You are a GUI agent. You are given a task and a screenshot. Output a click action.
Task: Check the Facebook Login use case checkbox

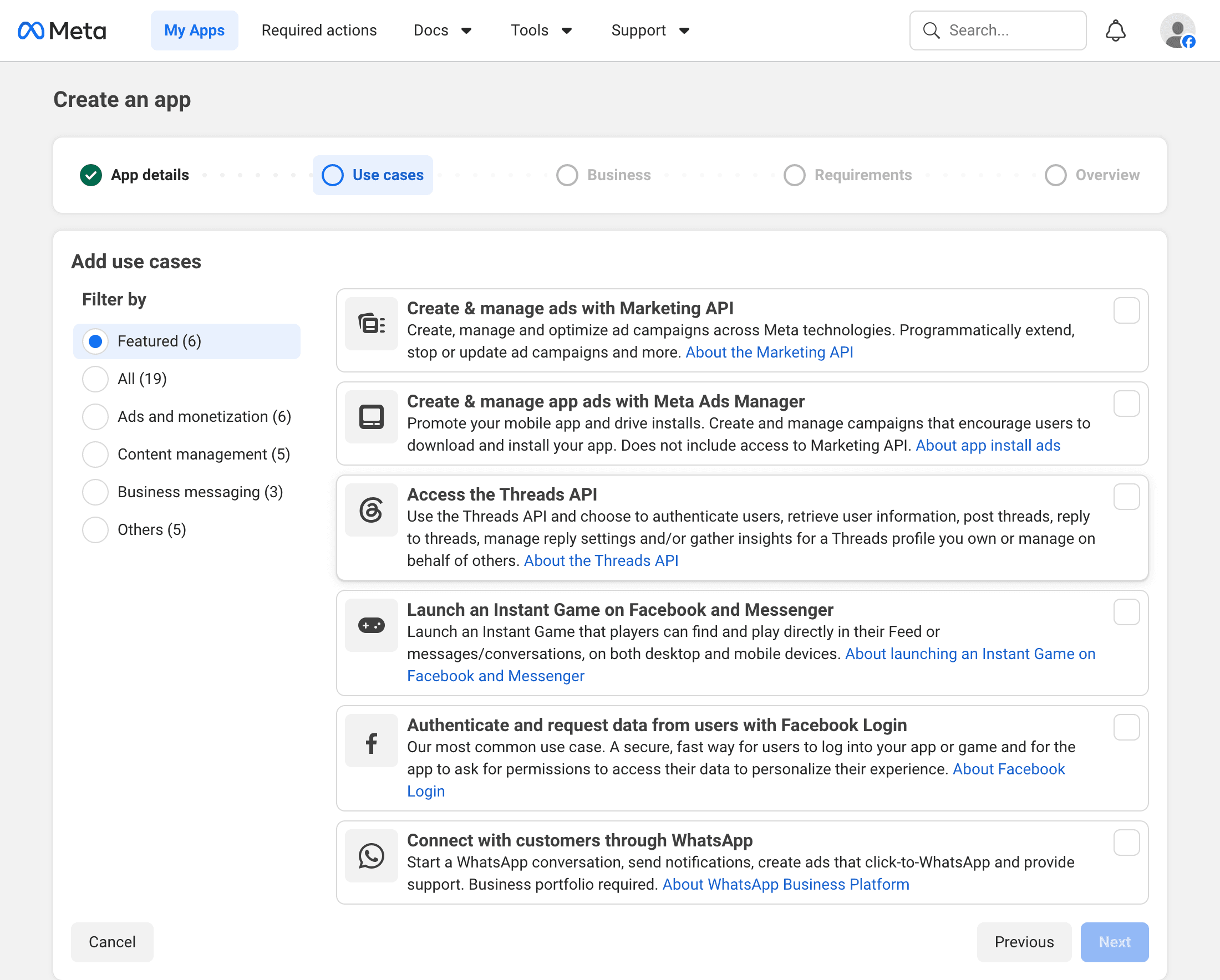(1126, 727)
